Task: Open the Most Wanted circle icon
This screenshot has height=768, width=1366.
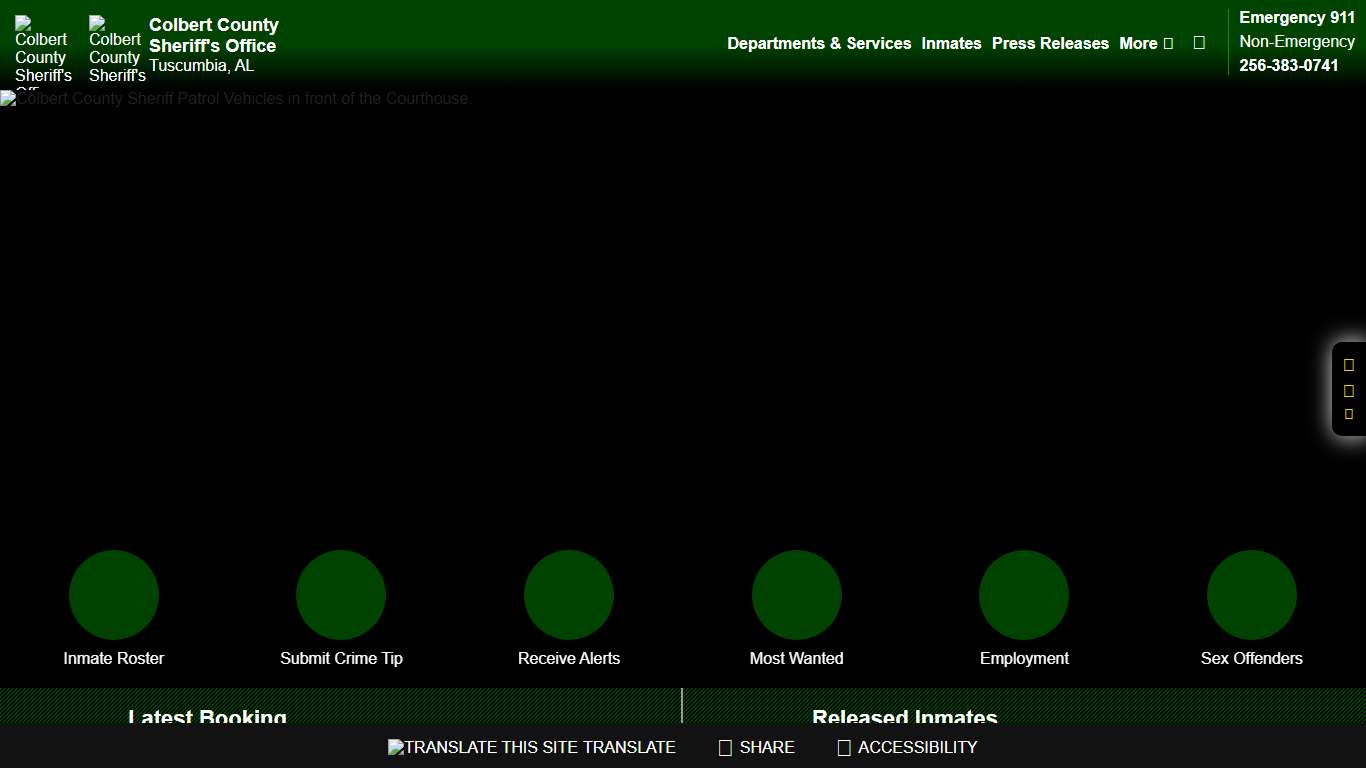Action: pyautogui.click(x=797, y=595)
